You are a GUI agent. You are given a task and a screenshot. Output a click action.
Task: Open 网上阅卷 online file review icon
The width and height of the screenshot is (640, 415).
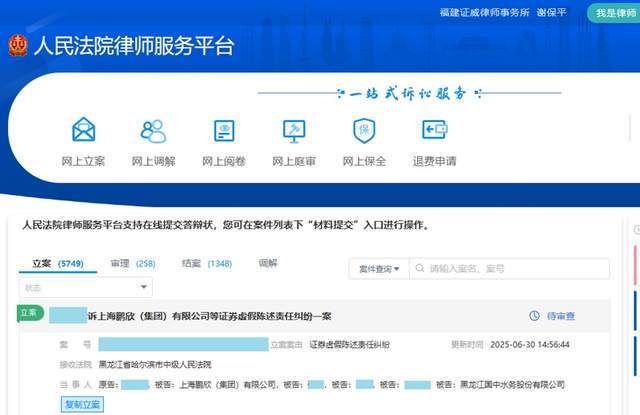tap(223, 131)
